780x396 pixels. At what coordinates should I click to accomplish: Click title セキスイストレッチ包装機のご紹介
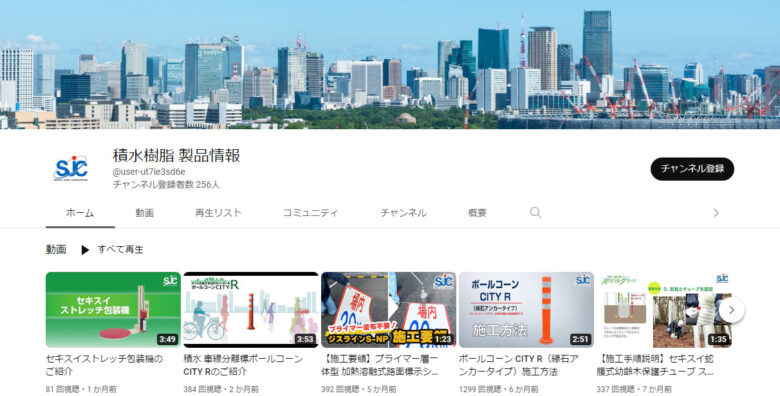[104, 365]
